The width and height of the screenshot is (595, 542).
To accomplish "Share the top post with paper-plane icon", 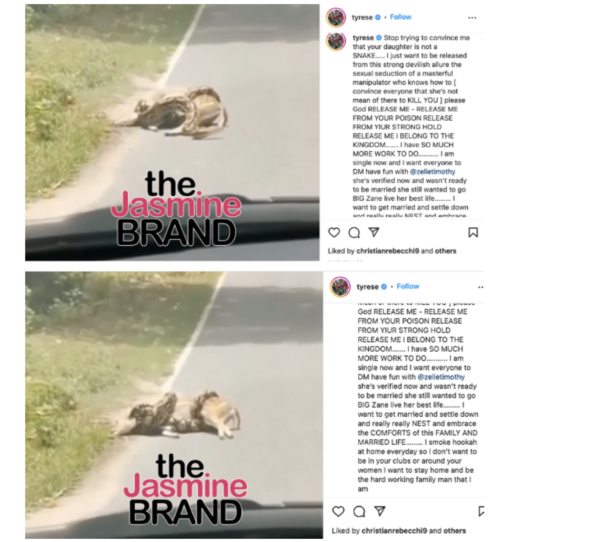I will [374, 232].
